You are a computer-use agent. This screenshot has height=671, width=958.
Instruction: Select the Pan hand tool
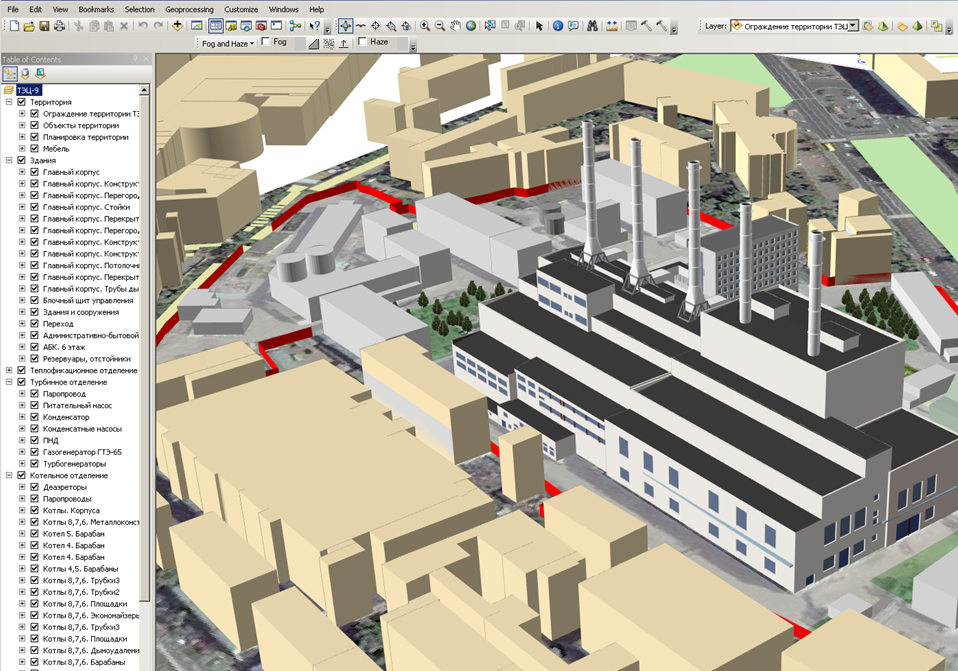455,25
